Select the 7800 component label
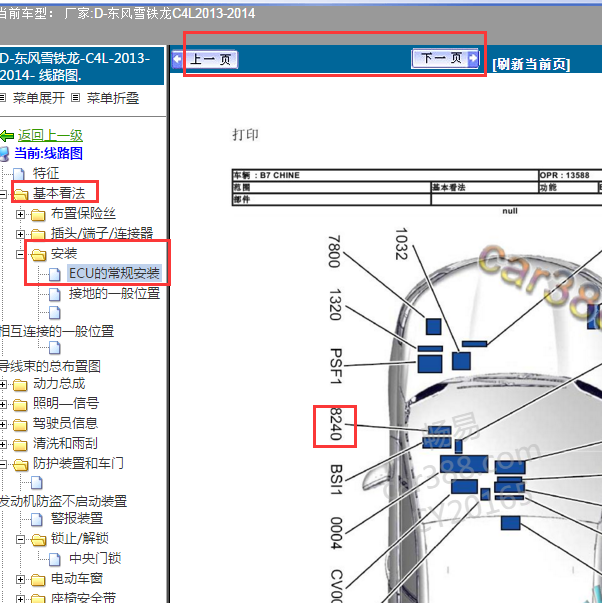This screenshot has width=602, height=603. pos(334,251)
